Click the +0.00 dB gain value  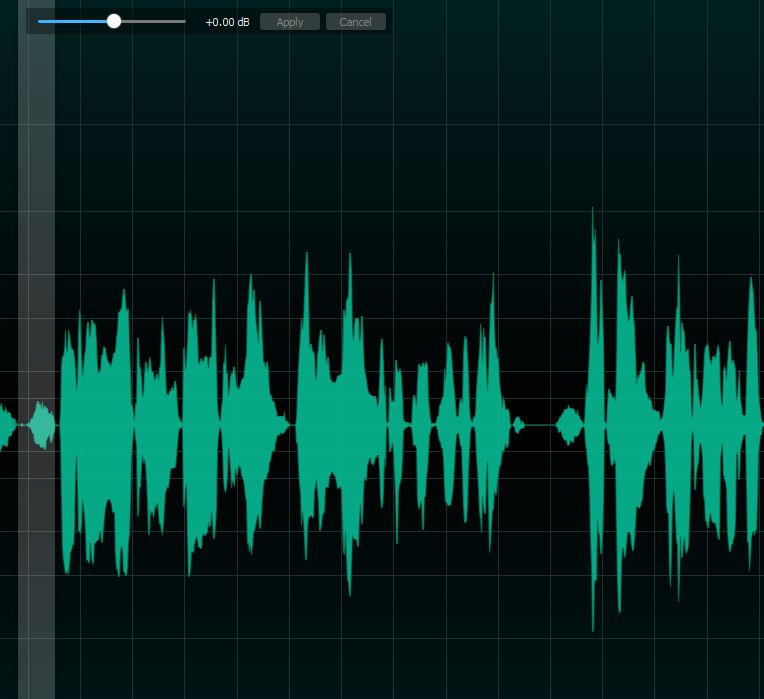point(228,22)
